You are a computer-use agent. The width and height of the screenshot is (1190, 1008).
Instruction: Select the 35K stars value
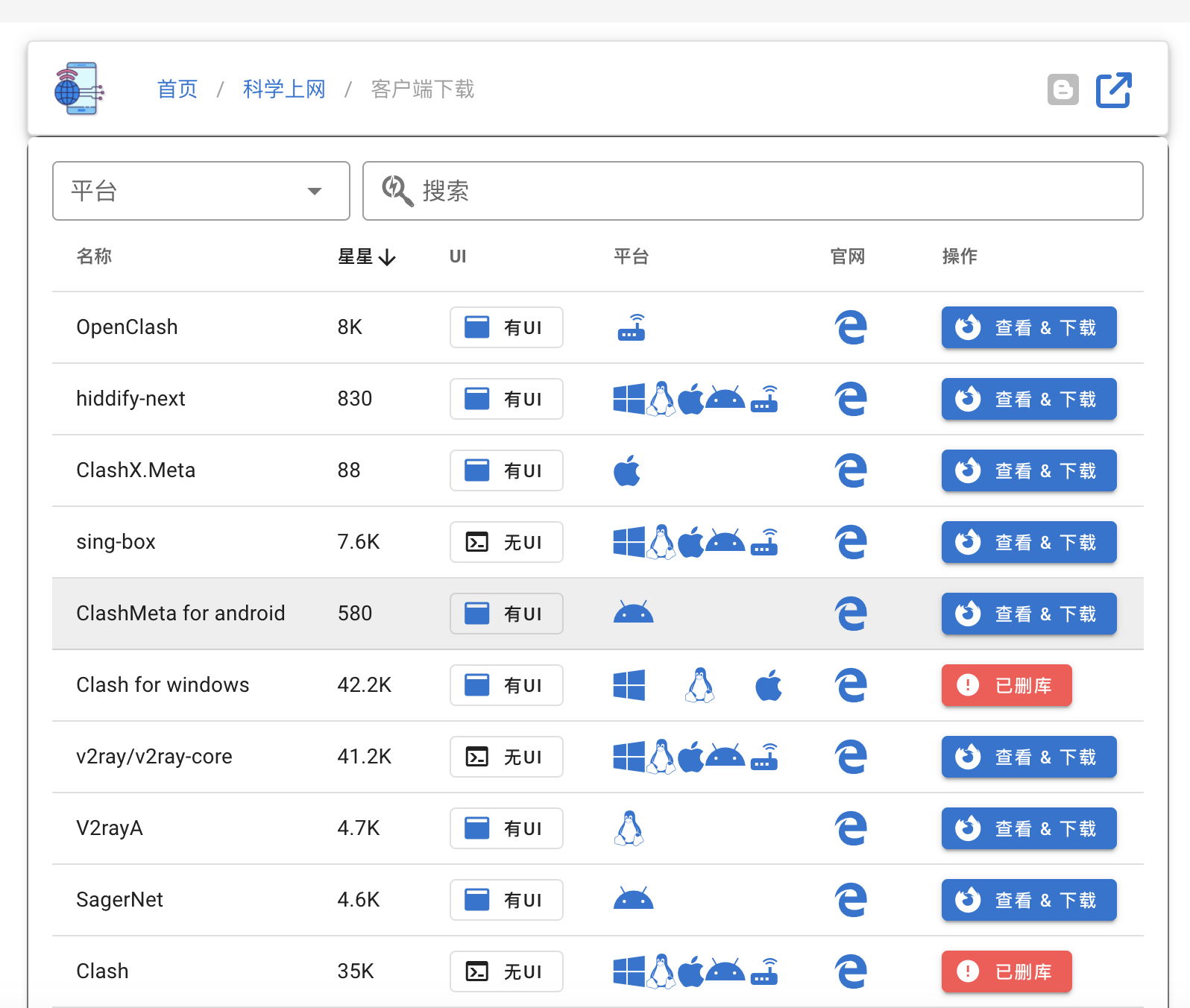coord(356,971)
